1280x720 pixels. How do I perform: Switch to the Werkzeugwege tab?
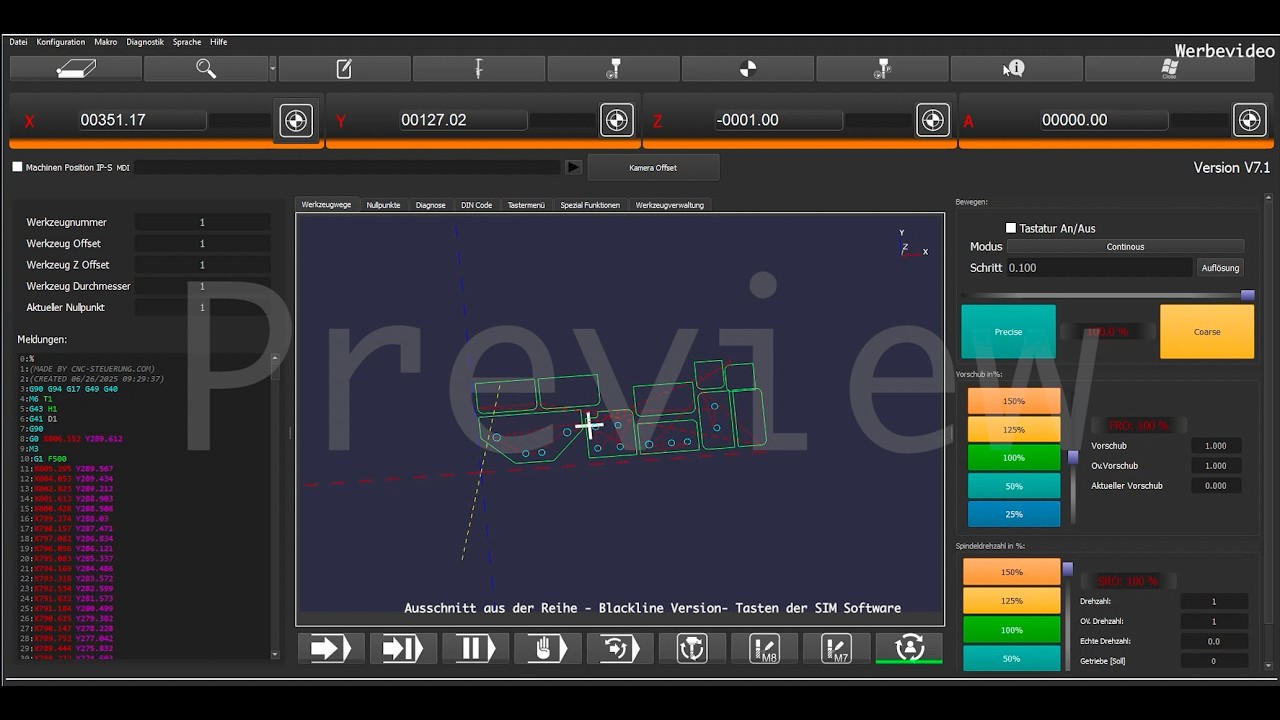[x=326, y=204]
